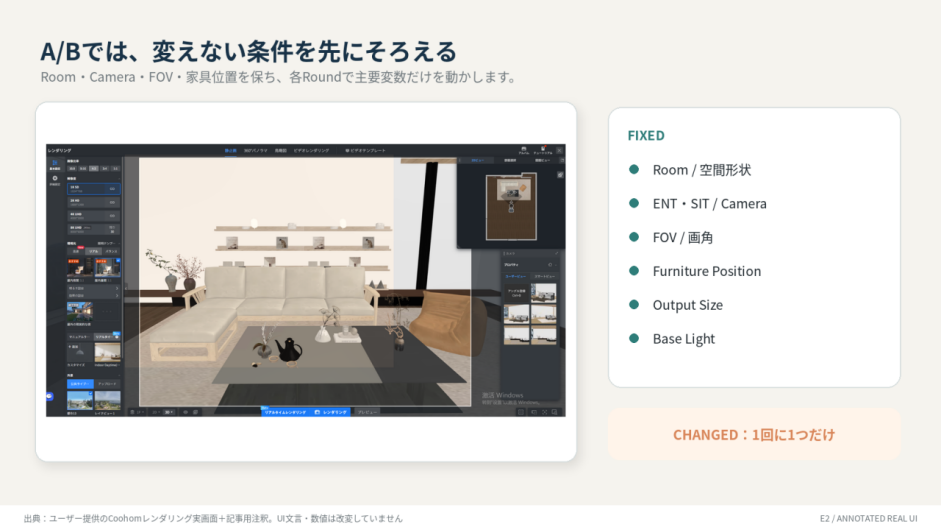Select the 2K HD resolution option
942x530 pixels.
click(x=94, y=203)
